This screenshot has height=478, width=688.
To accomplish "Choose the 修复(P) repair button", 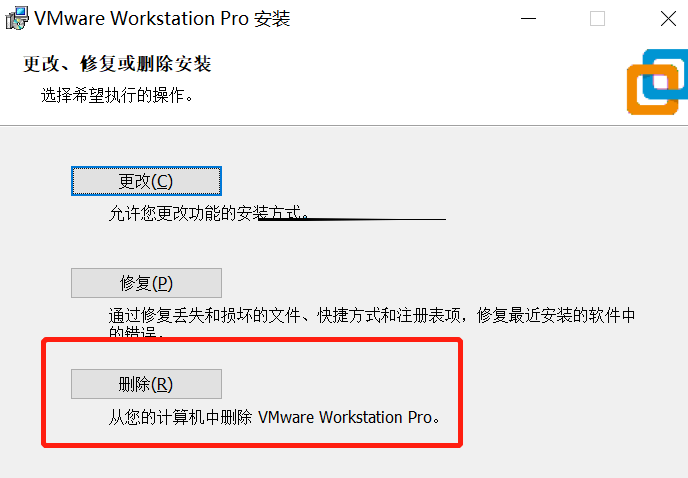I will click(x=146, y=283).
